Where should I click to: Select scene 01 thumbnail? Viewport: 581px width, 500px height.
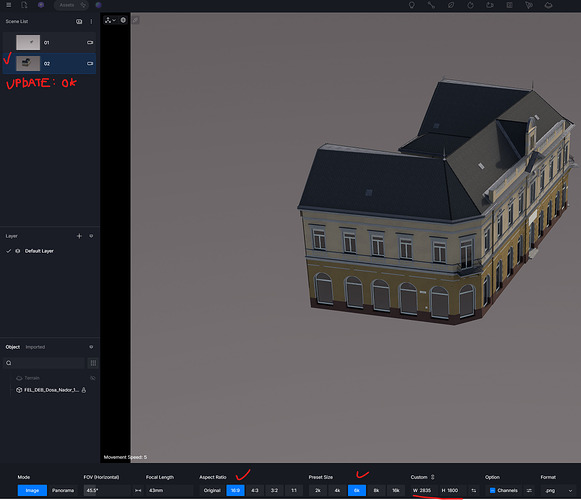point(28,43)
